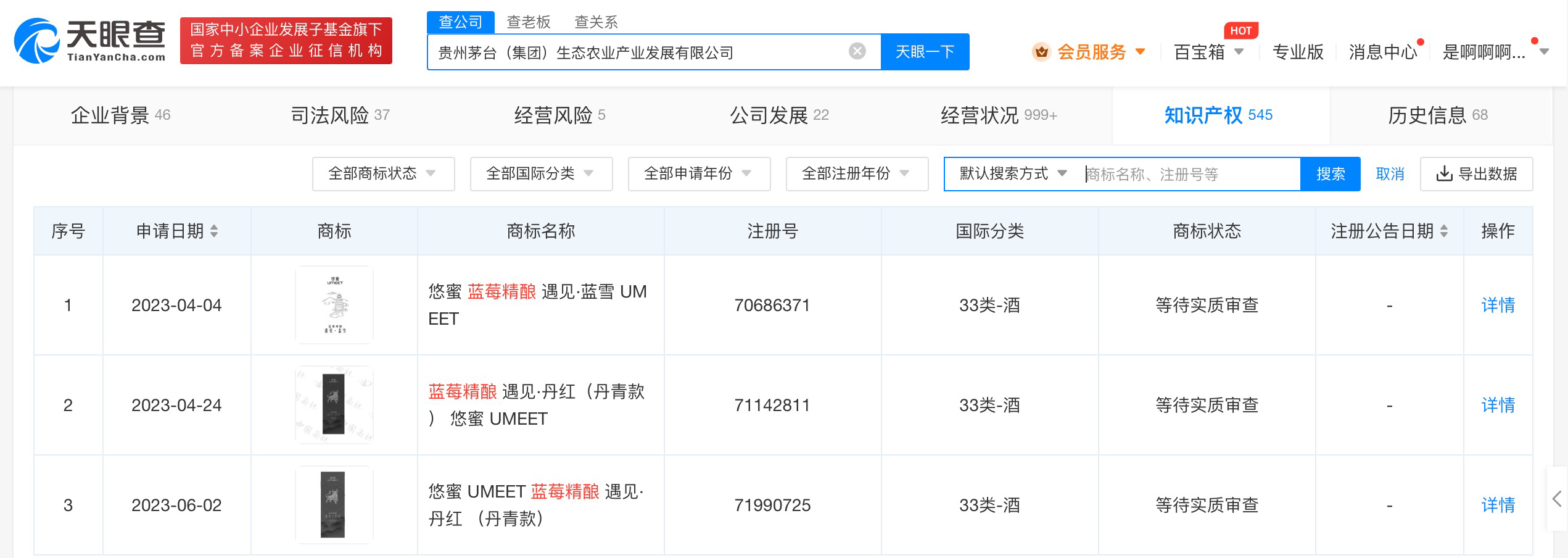This screenshot has height=558, width=1568.
Task: Click registration number 70686371
Action: [x=772, y=305]
